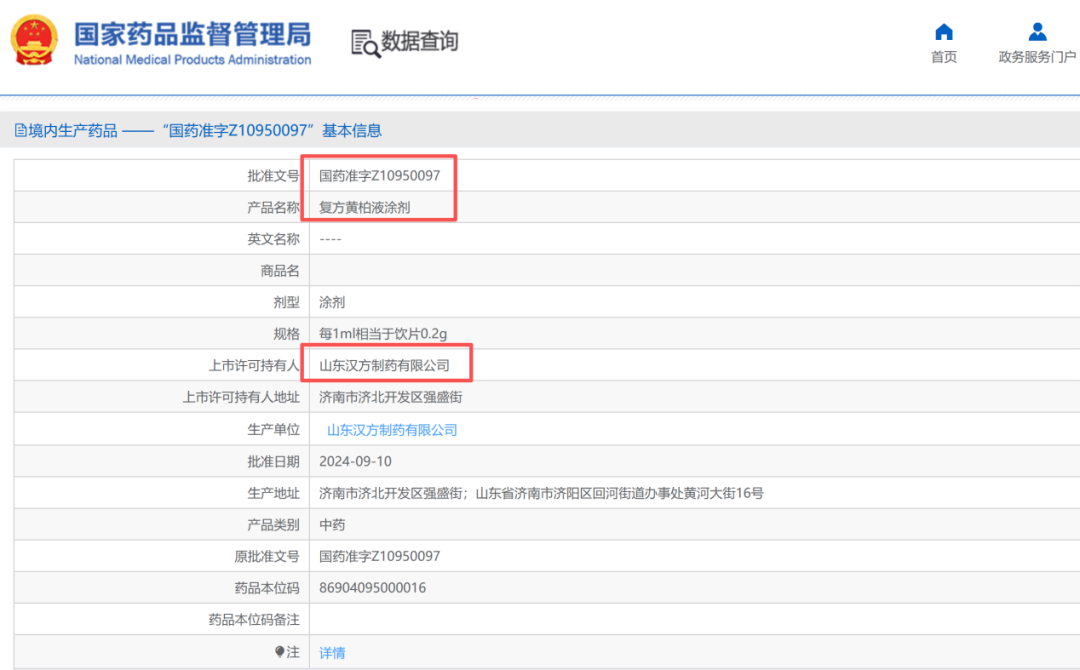Click the 商品名 label
Viewport: 1080px width, 670px height.
[x=280, y=271]
